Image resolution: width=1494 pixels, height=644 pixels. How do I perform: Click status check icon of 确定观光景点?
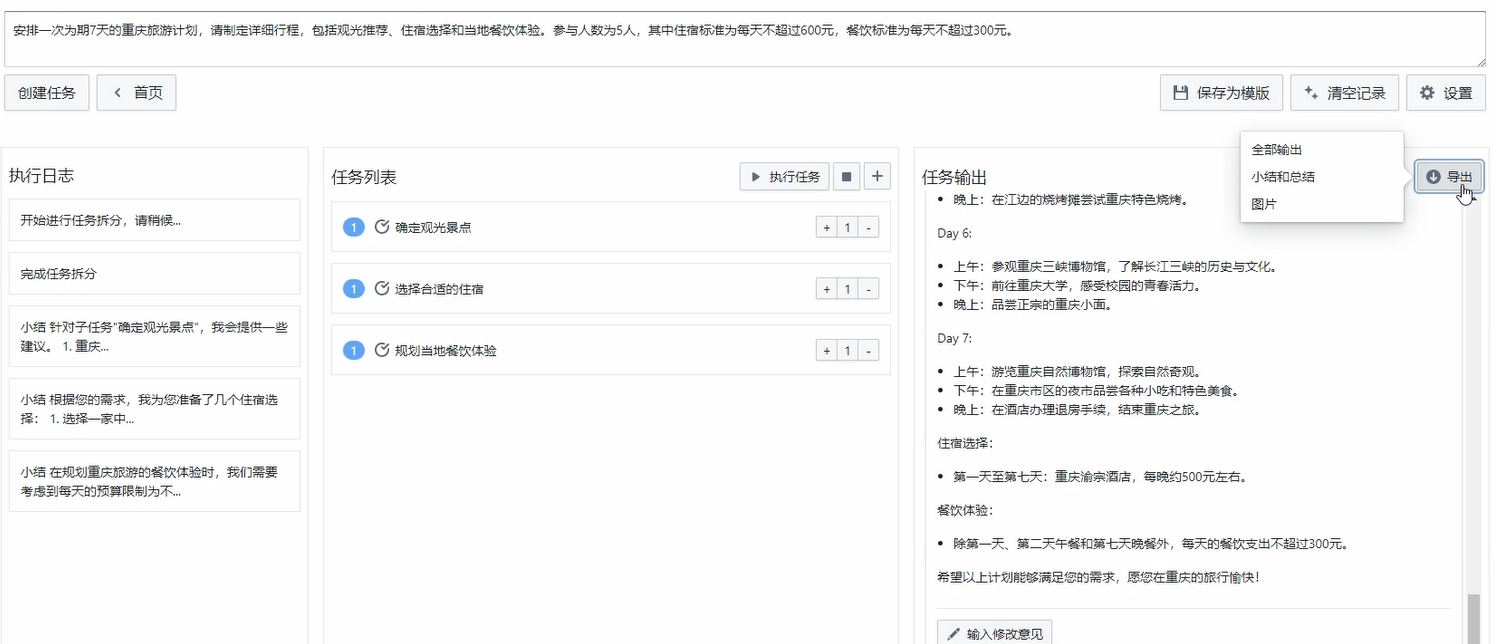pyautogui.click(x=381, y=227)
